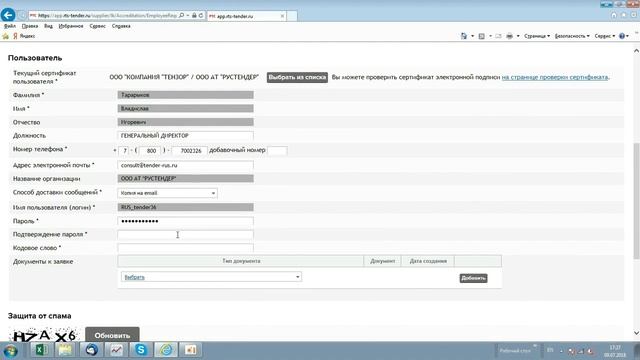Click the Пароль field

(185, 221)
